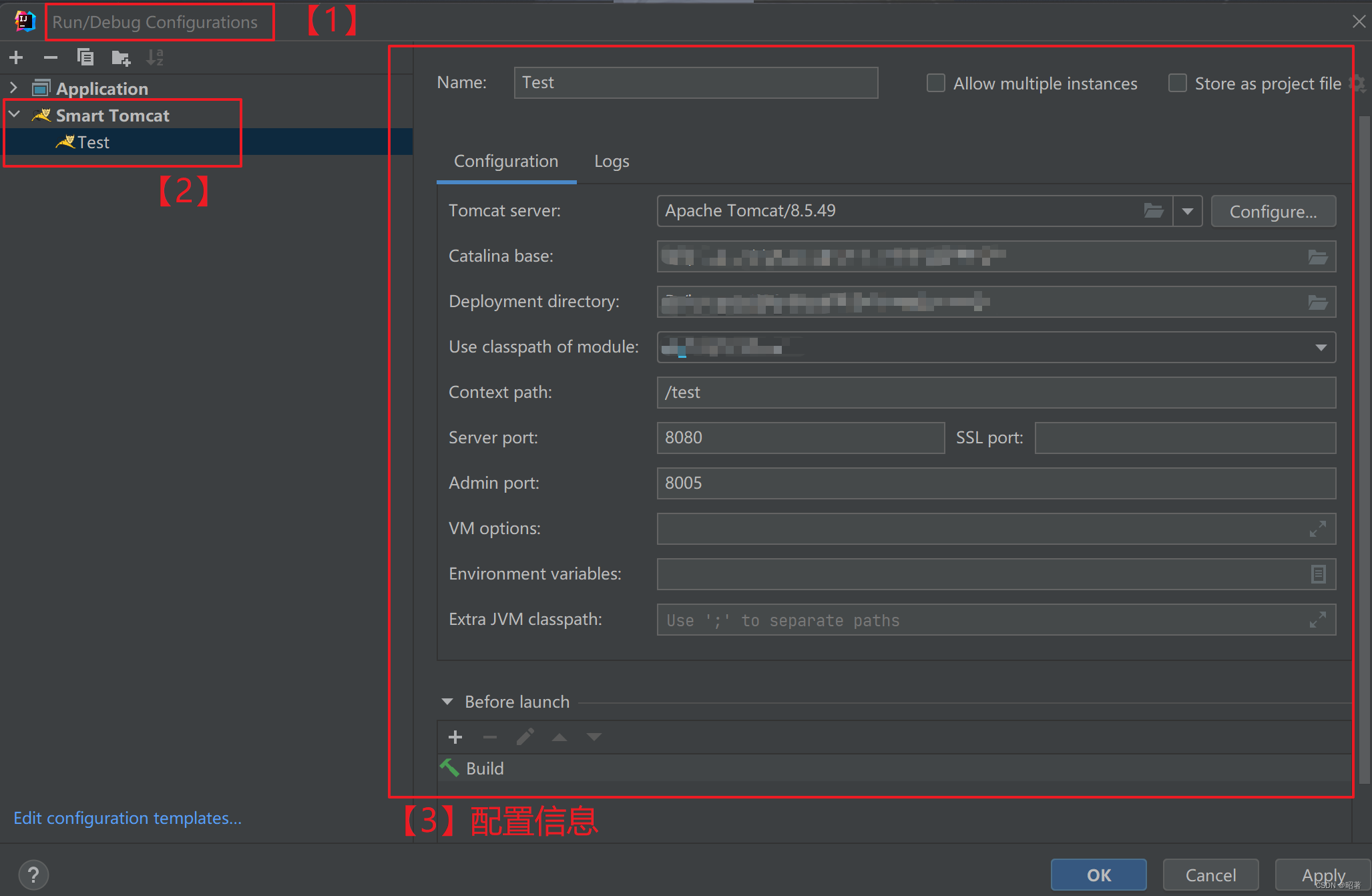Select Smart Tomcat in the tree

(x=112, y=116)
